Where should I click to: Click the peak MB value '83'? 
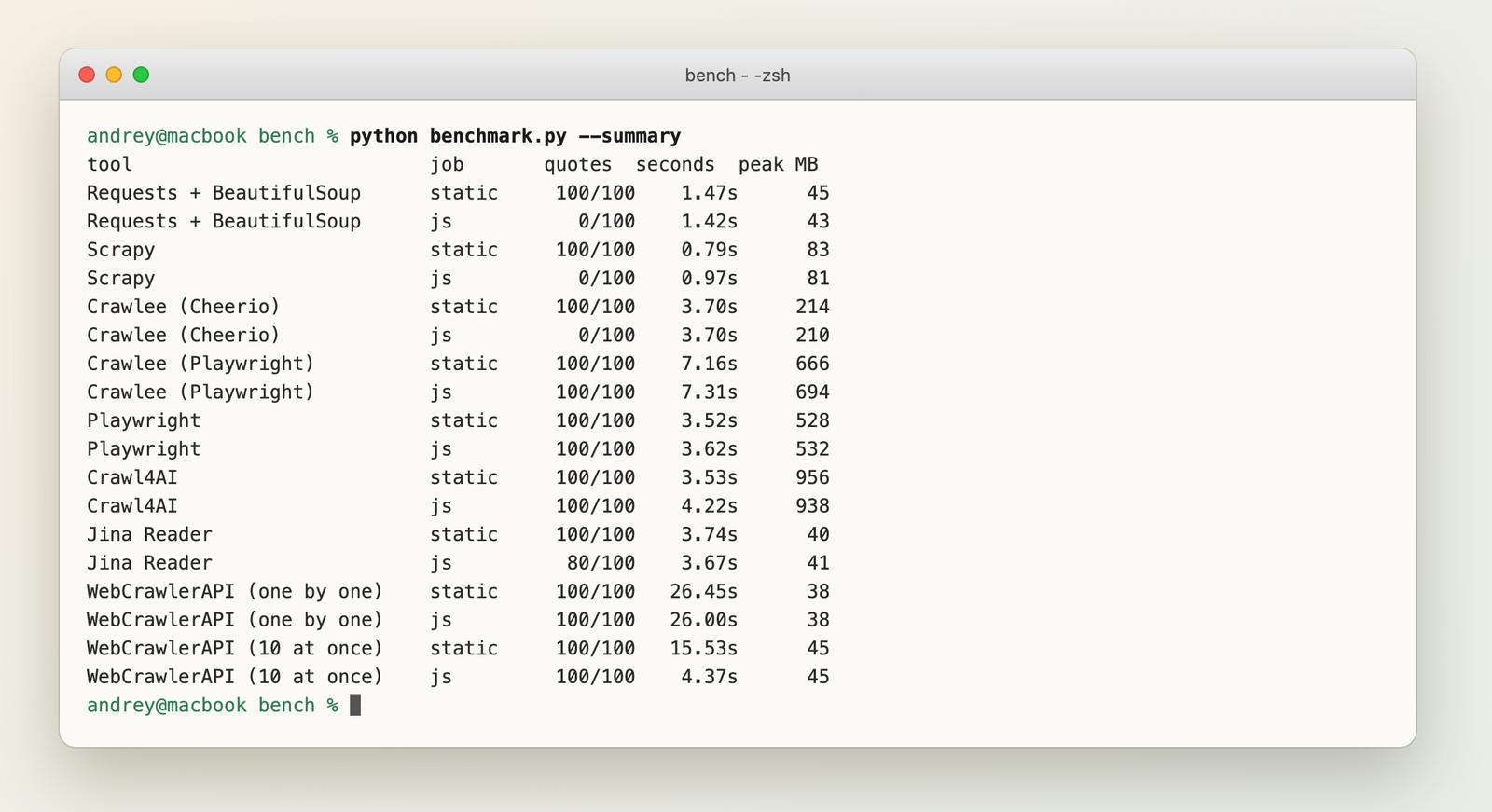click(818, 250)
